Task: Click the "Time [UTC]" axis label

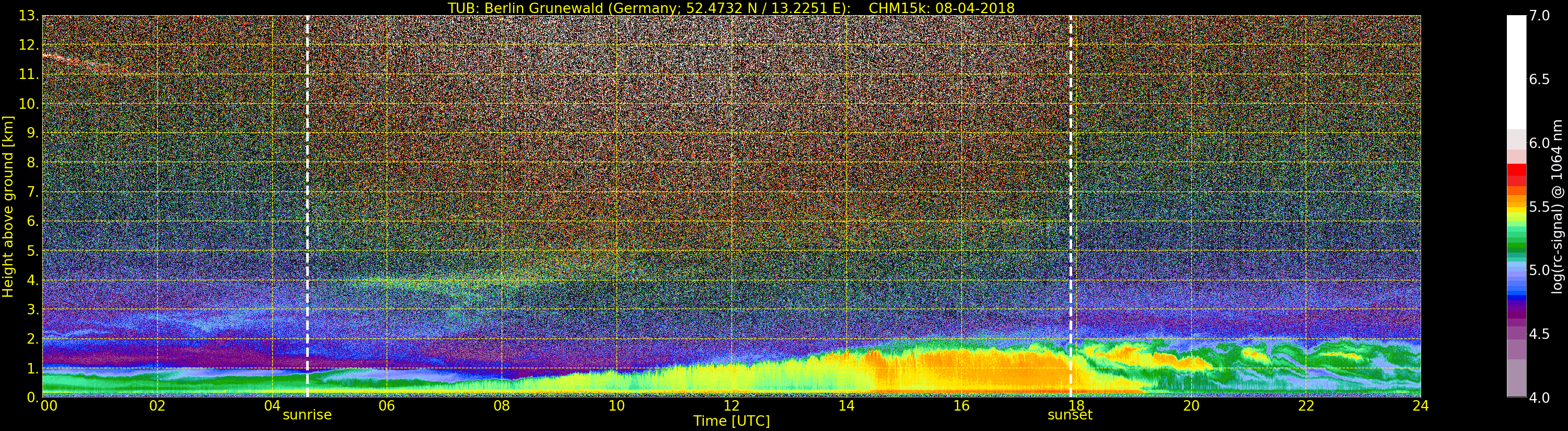Action: point(731,421)
